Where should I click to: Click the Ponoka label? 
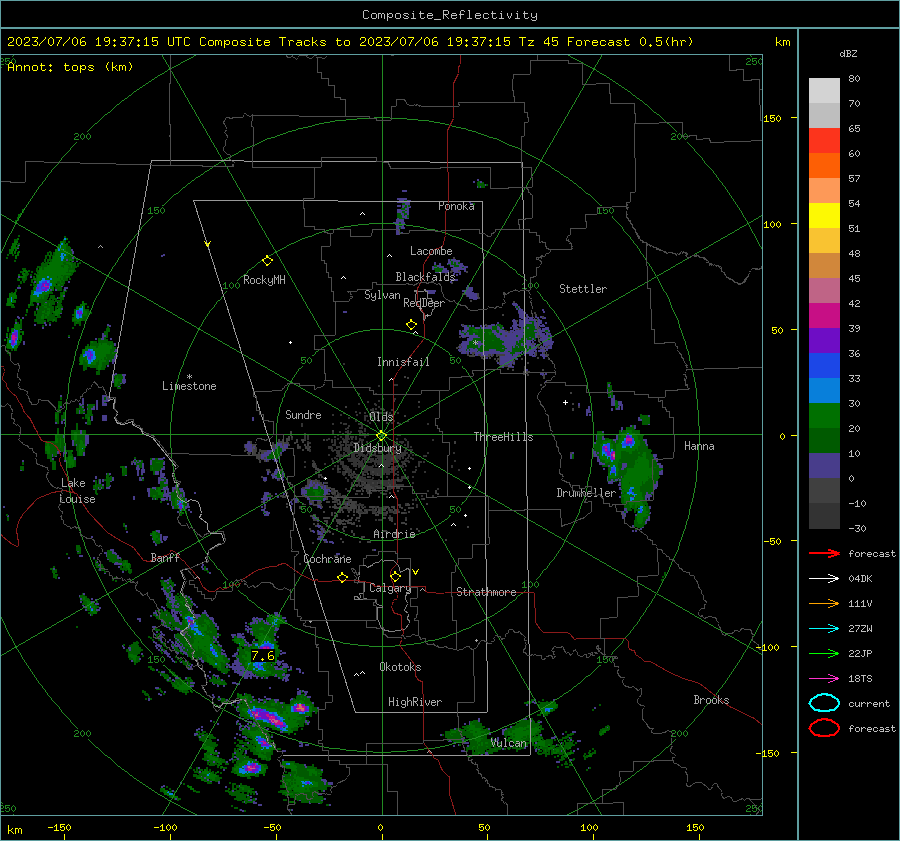[456, 206]
